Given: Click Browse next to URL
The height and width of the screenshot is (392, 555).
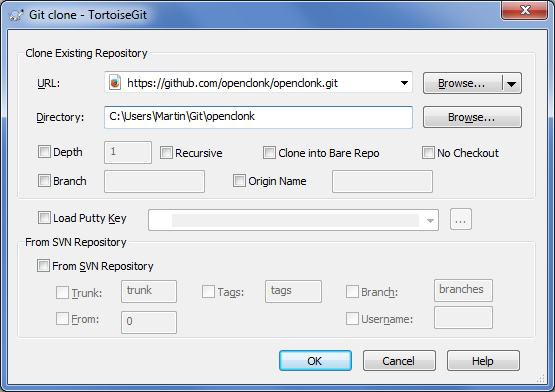Looking at the screenshot, I should [462, 84].
